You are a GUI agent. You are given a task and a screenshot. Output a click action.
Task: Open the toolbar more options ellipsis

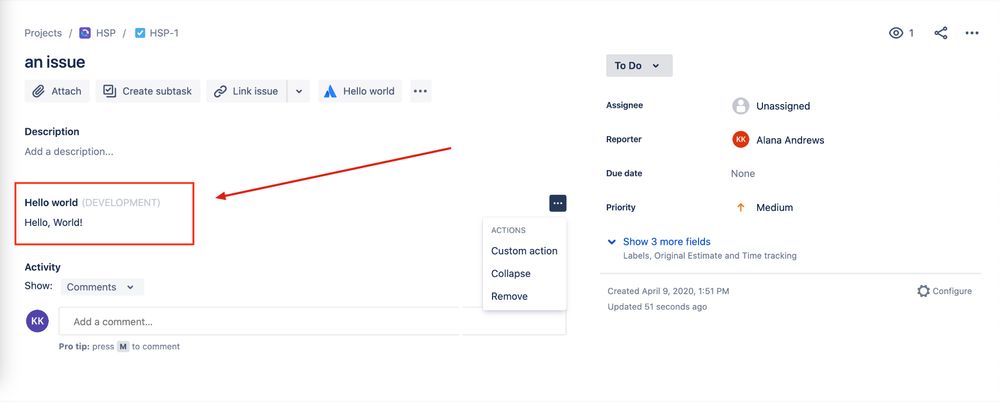(x=420, y=91)
